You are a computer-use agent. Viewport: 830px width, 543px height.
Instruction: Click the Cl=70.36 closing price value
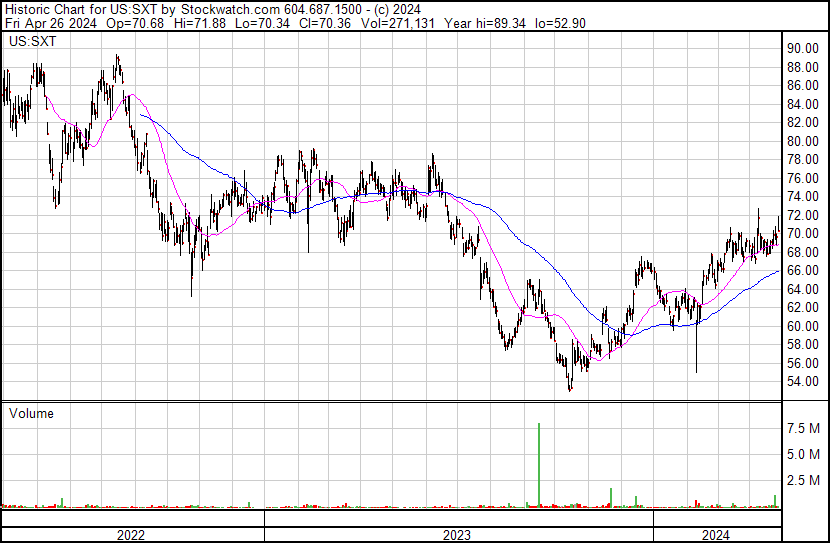pos(325,23)
